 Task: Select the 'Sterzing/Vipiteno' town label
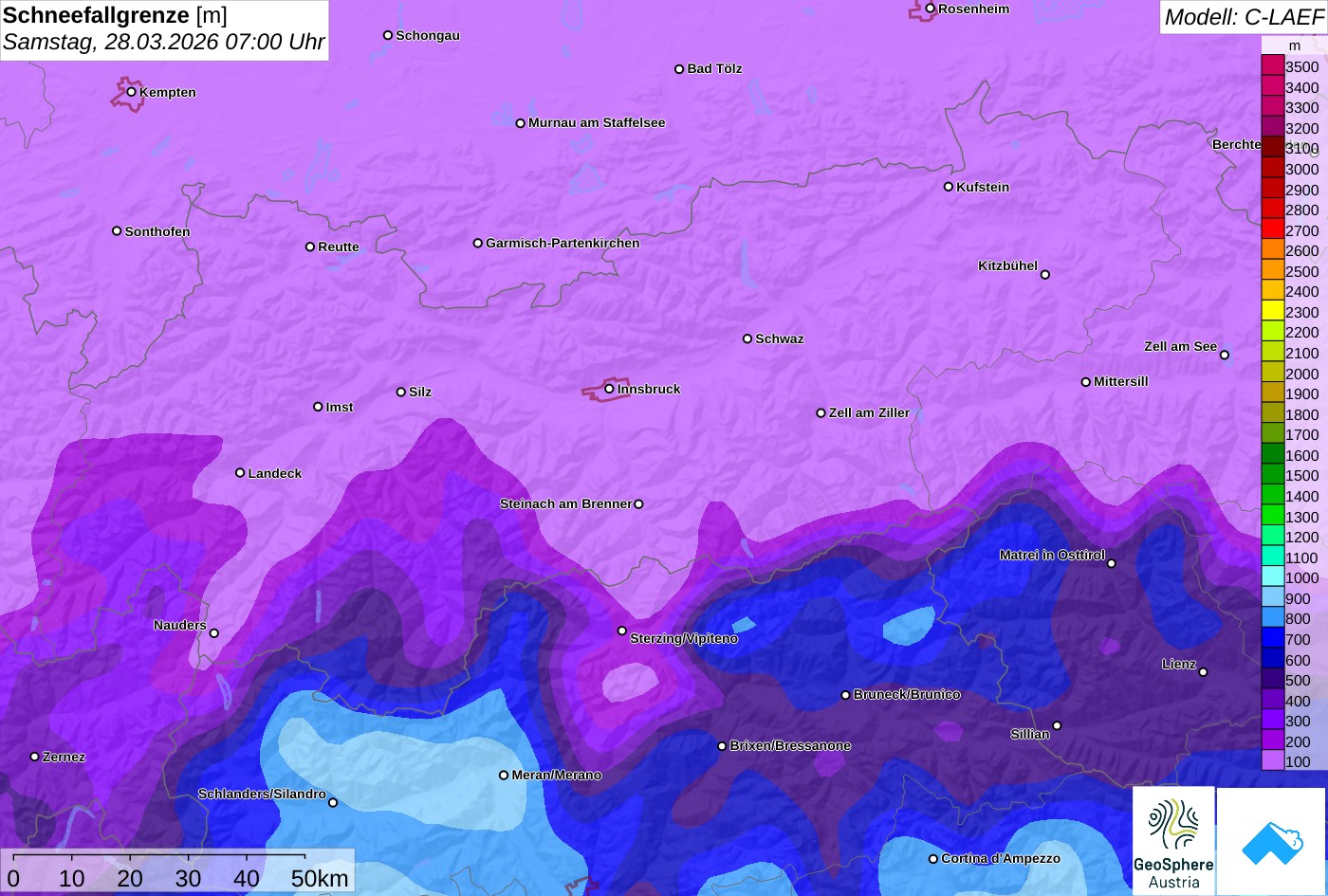tap(684, 638)
